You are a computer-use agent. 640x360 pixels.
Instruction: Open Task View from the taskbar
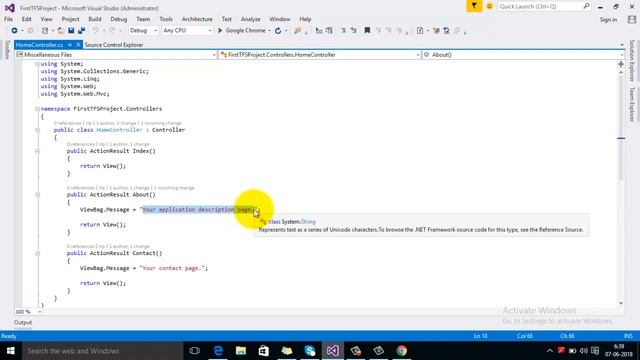tap(195, 351)
